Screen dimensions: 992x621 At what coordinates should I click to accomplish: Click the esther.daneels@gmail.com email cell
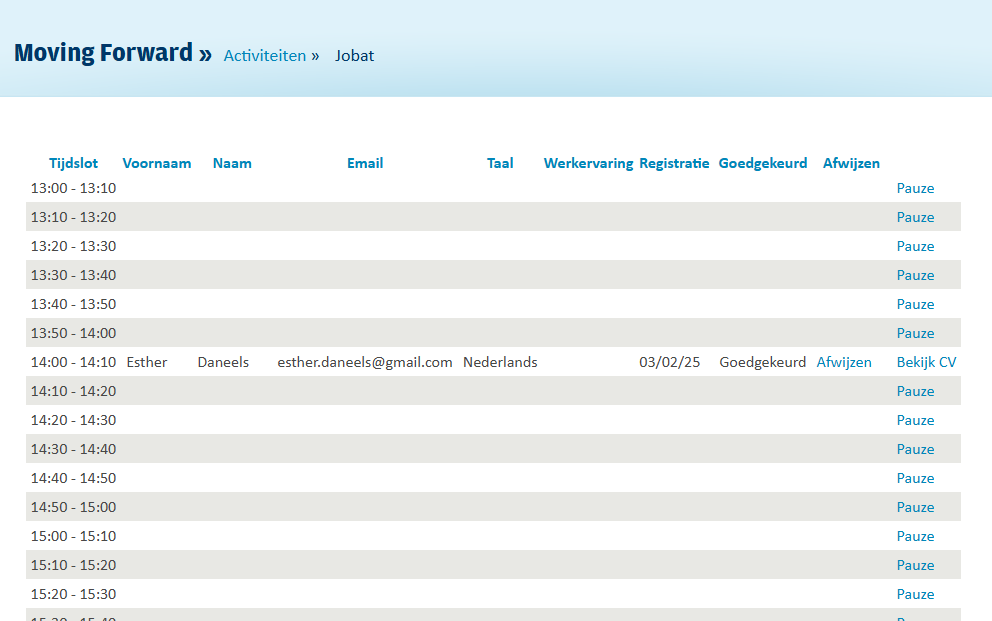click(365, 362)
